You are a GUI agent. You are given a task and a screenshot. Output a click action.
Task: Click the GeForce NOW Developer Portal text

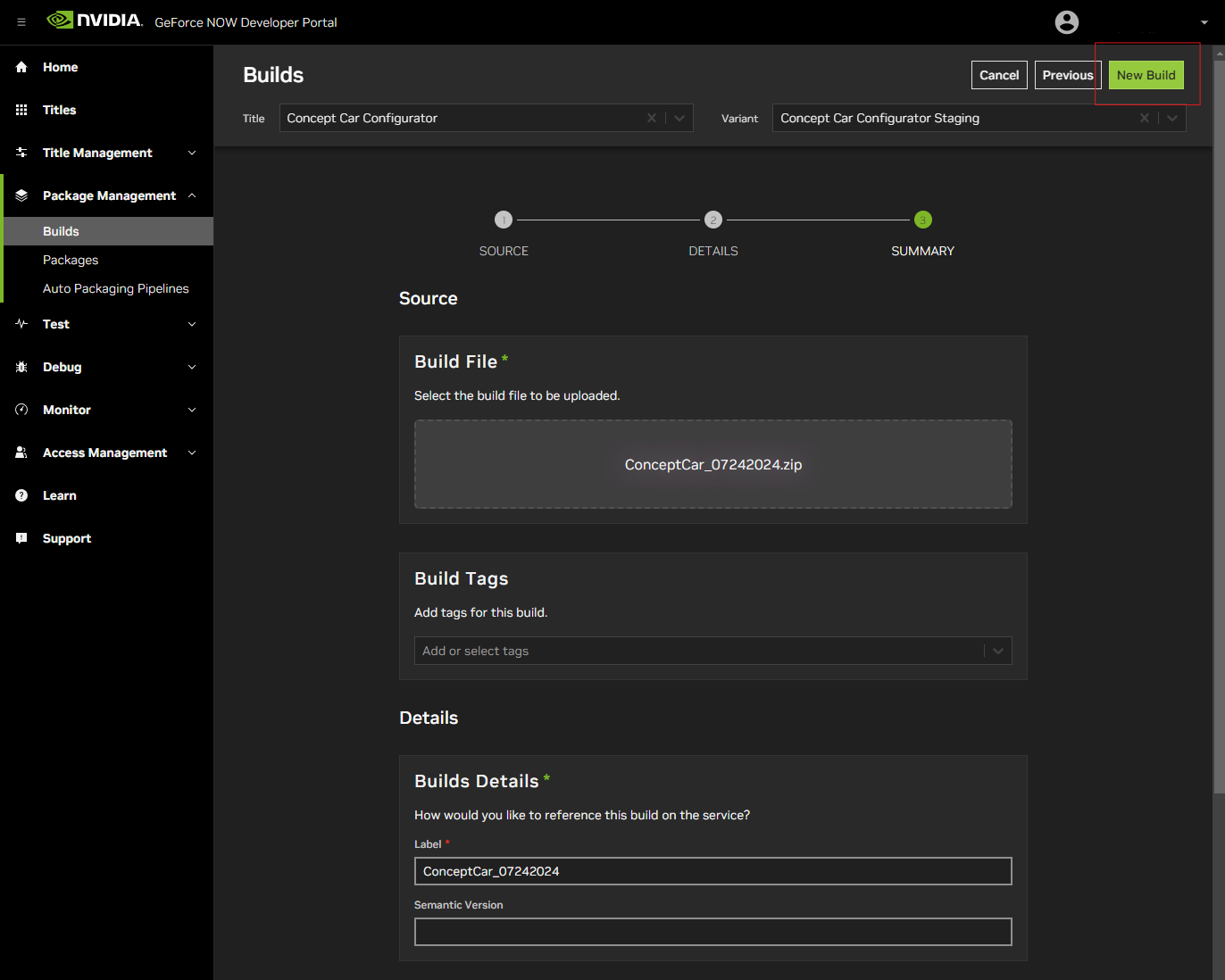246,22
